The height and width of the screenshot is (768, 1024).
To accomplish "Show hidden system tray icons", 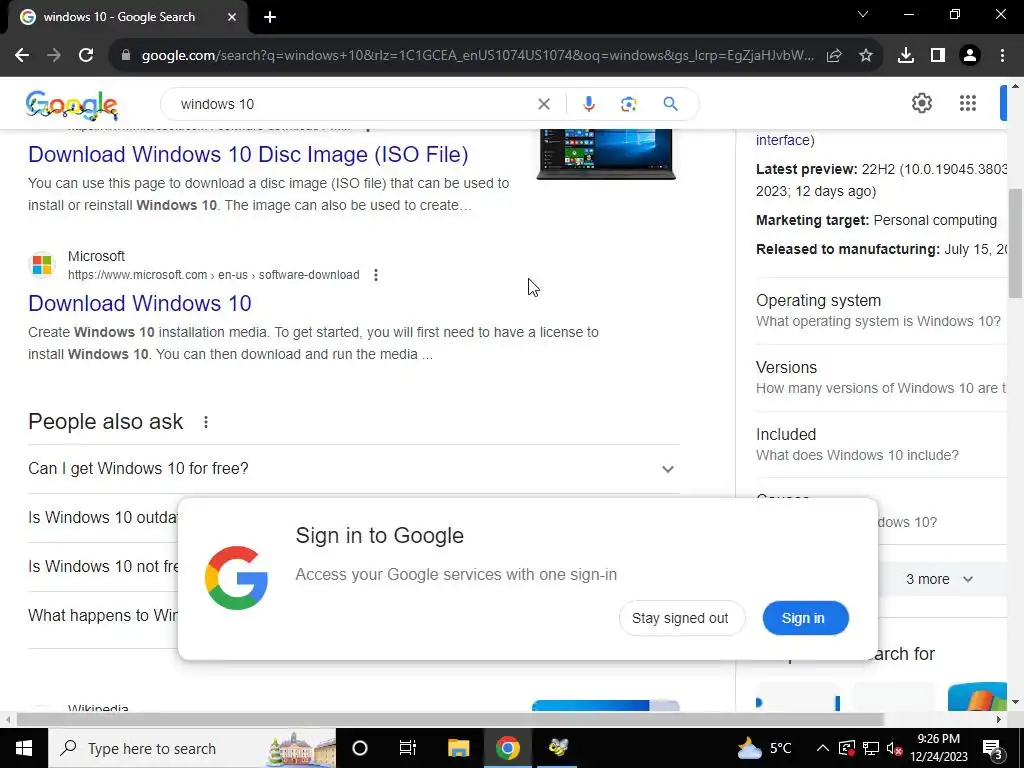I will (x=823, y=748).
